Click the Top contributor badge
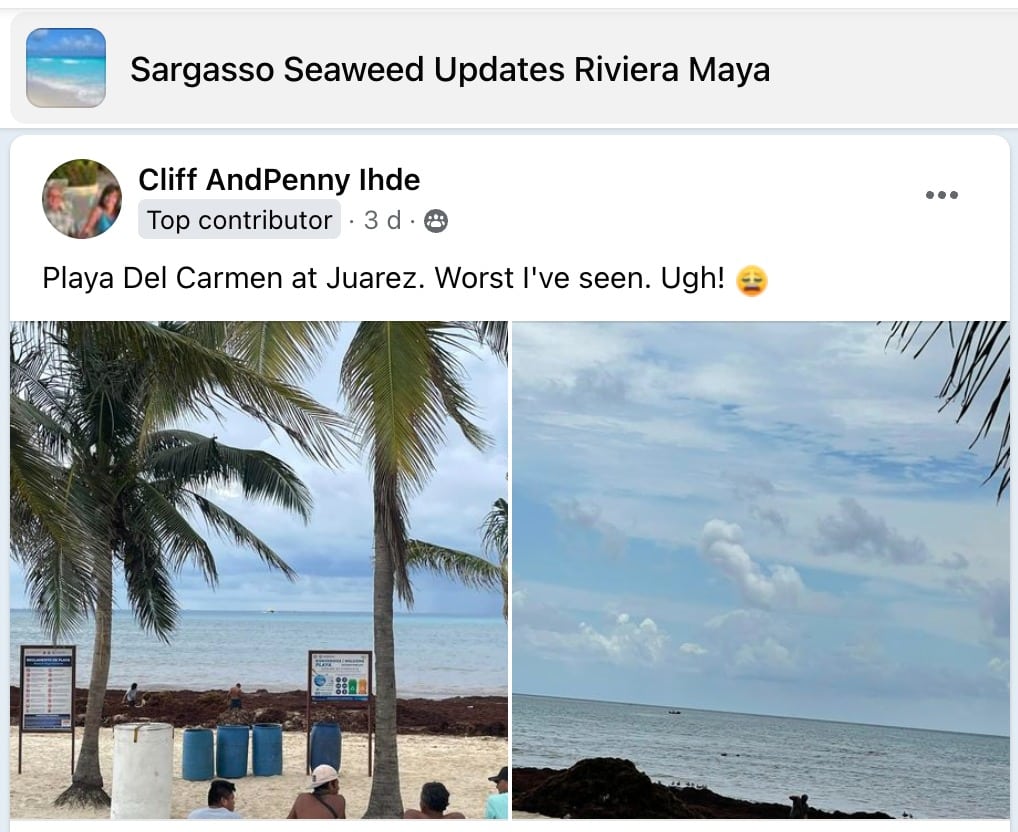This screenshot has height=832, width=1018. (x=239, y=220)
